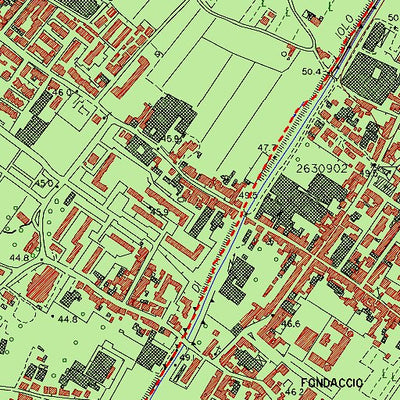Click the 47.7 elevation label
Viewport: 400px width, 400px height.
(x=268, y=147)
